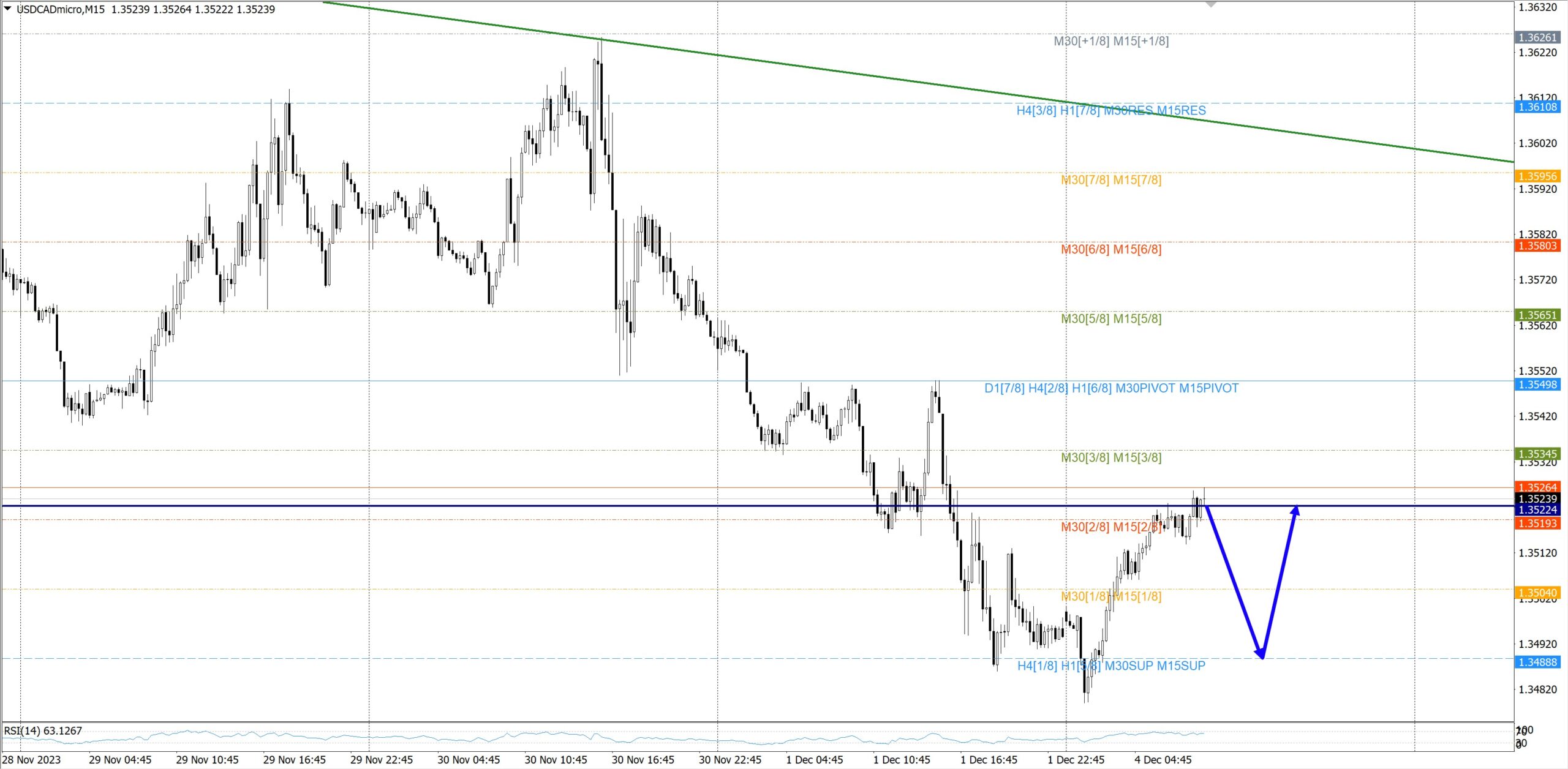Click the orange 1.35956 price tag
This screenshot has height=769, width=1568.
pos(1537,176)
